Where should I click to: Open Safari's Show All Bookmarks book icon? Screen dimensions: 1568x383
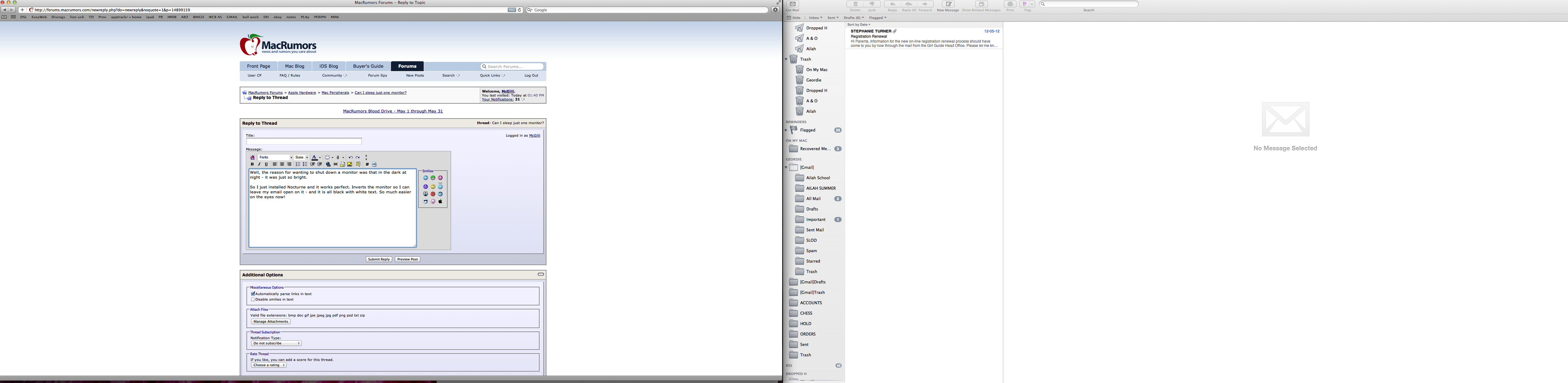(4, 17)
